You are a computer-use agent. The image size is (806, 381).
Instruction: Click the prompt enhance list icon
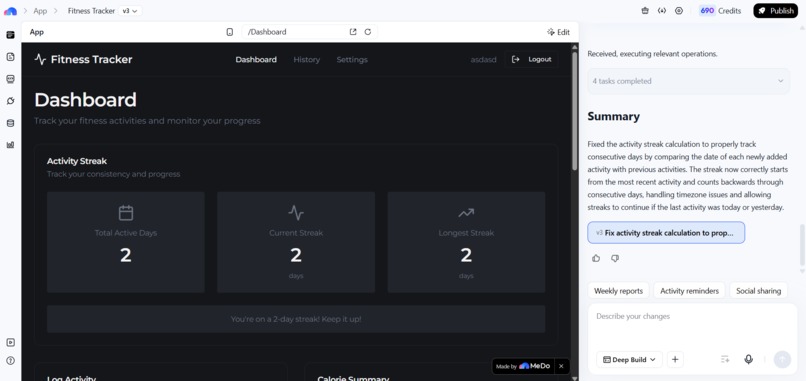(725, 359)
